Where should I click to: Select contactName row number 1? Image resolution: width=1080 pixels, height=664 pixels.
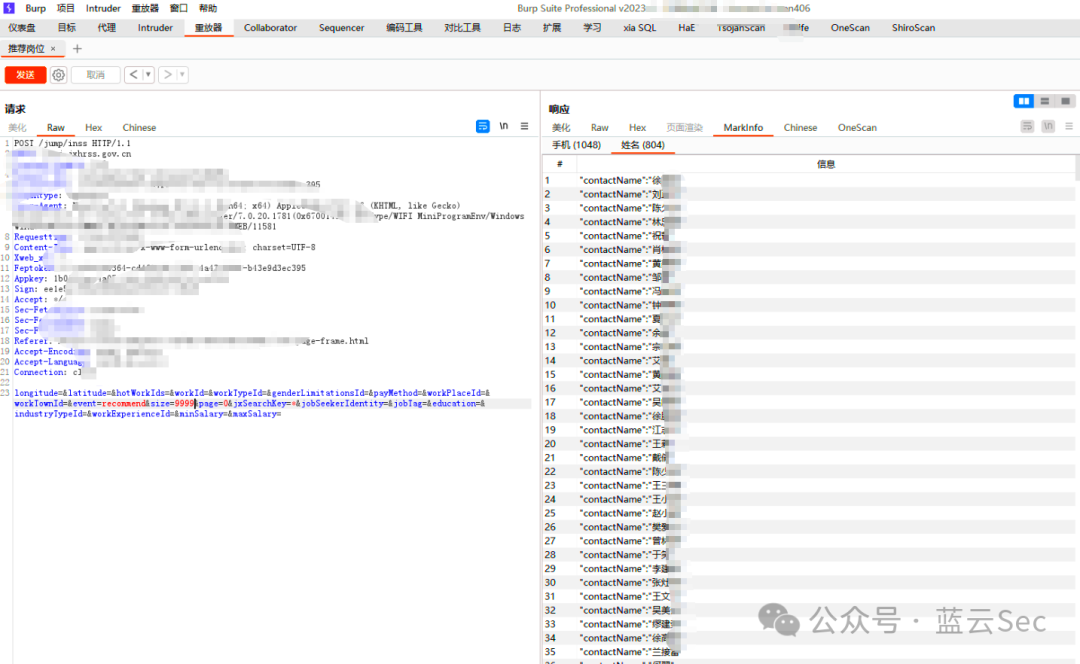809,180
